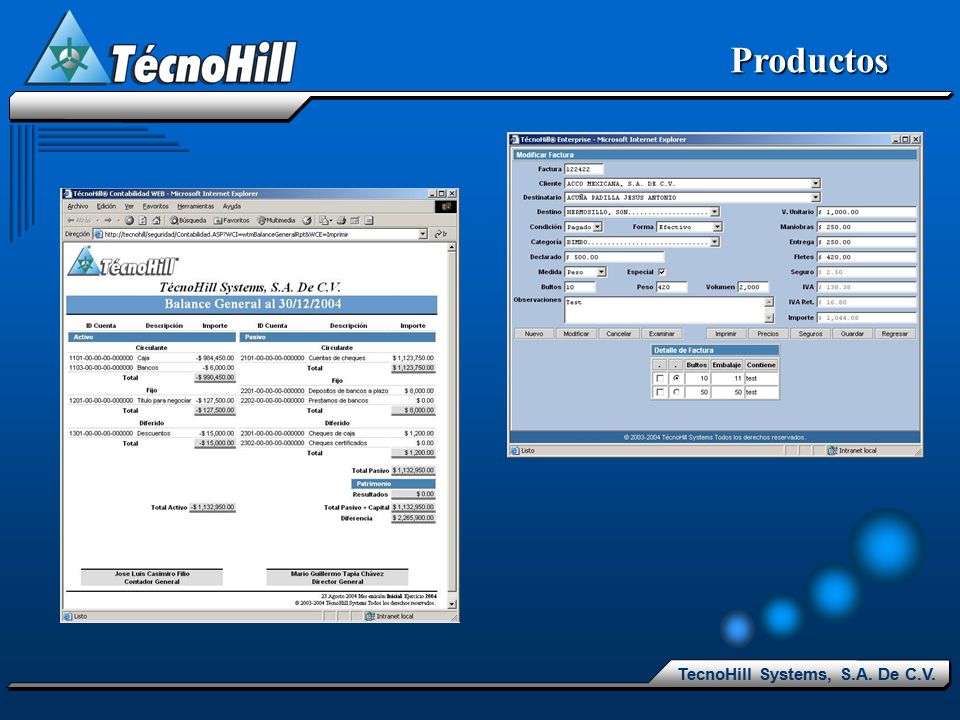Click the Regresar button
Screen dimensions: 960x720
tap(894, 334)
